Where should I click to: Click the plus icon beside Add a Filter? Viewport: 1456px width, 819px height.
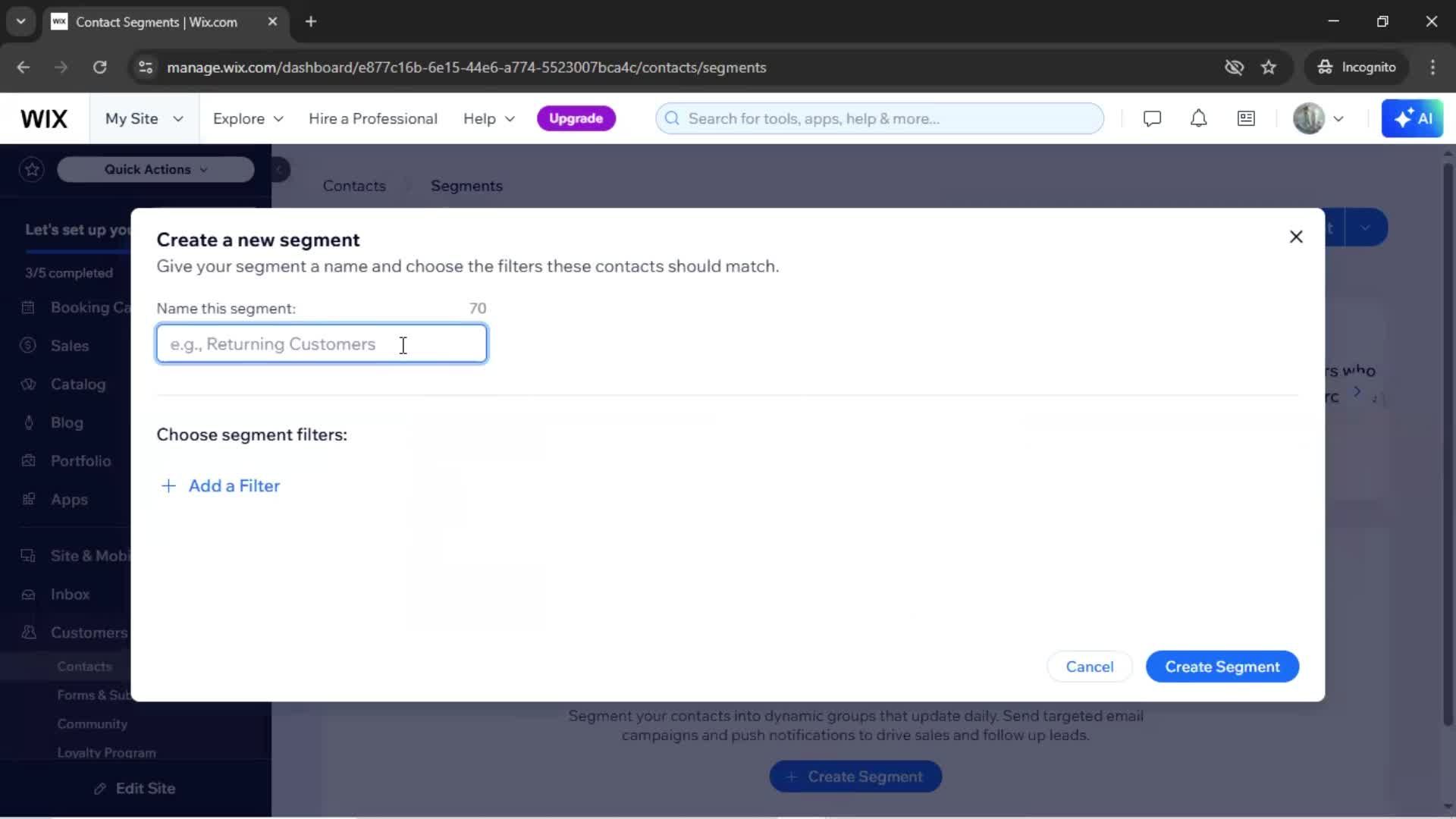[x=168, y=486]
